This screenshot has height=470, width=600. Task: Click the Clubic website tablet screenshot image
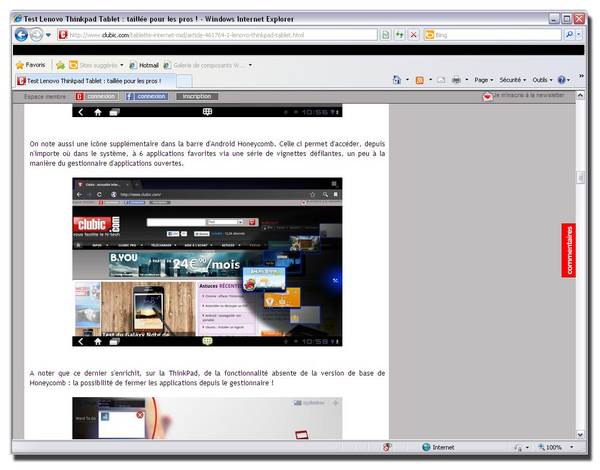[x=207, y=262]
